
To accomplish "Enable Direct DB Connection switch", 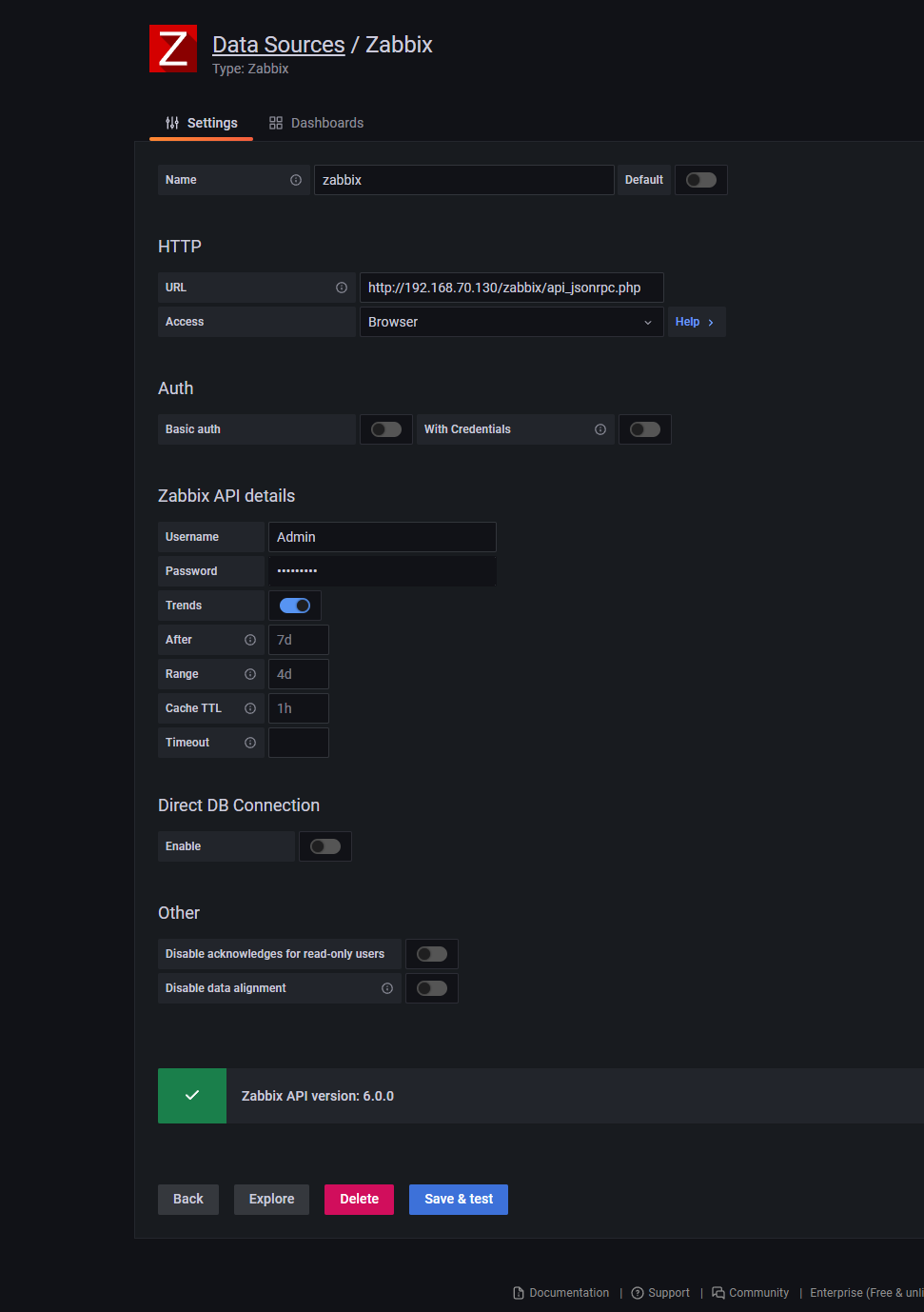I will (x=325, y=846).
